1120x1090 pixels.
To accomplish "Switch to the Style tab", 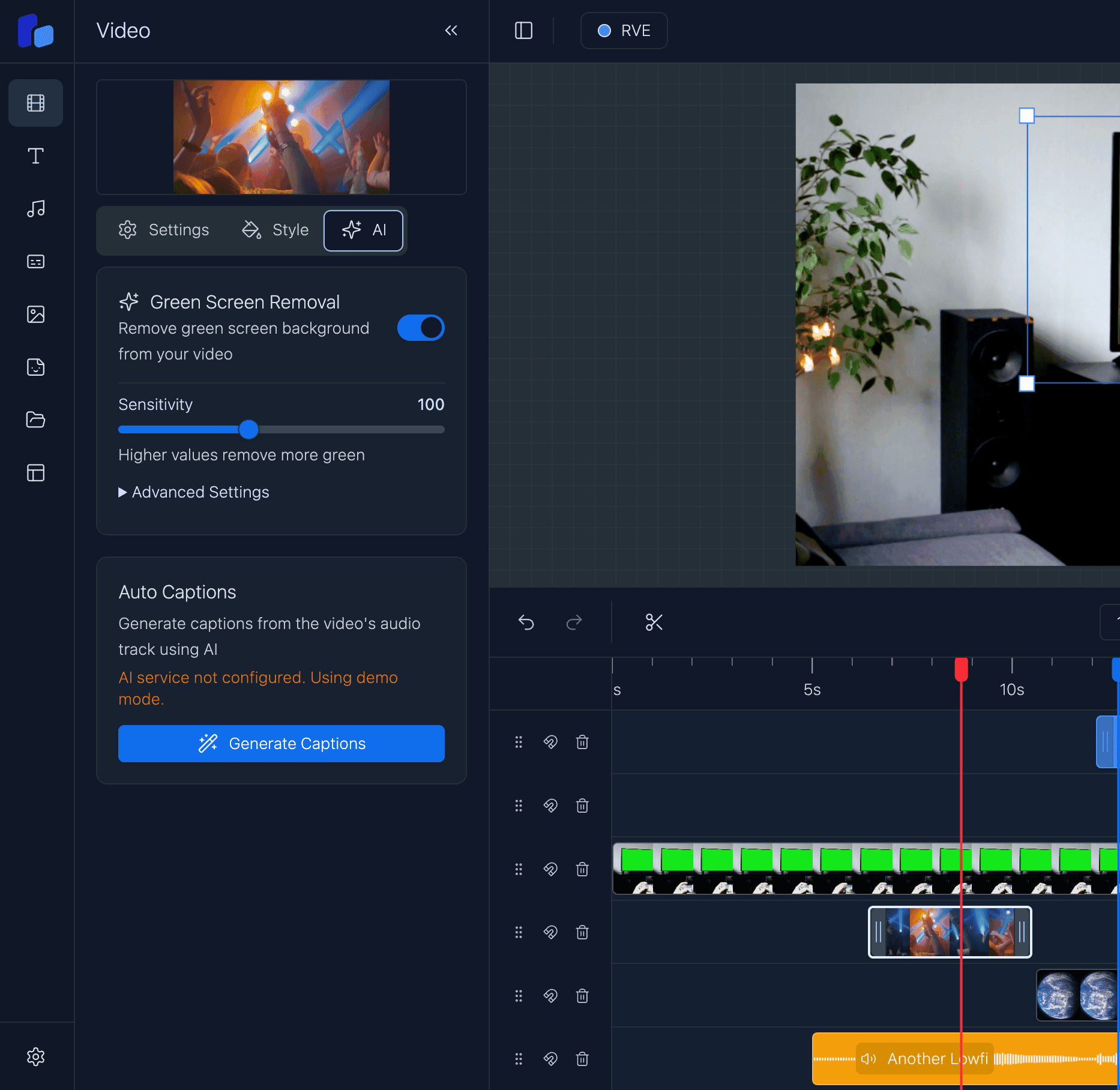I will (x=274, y=230).
